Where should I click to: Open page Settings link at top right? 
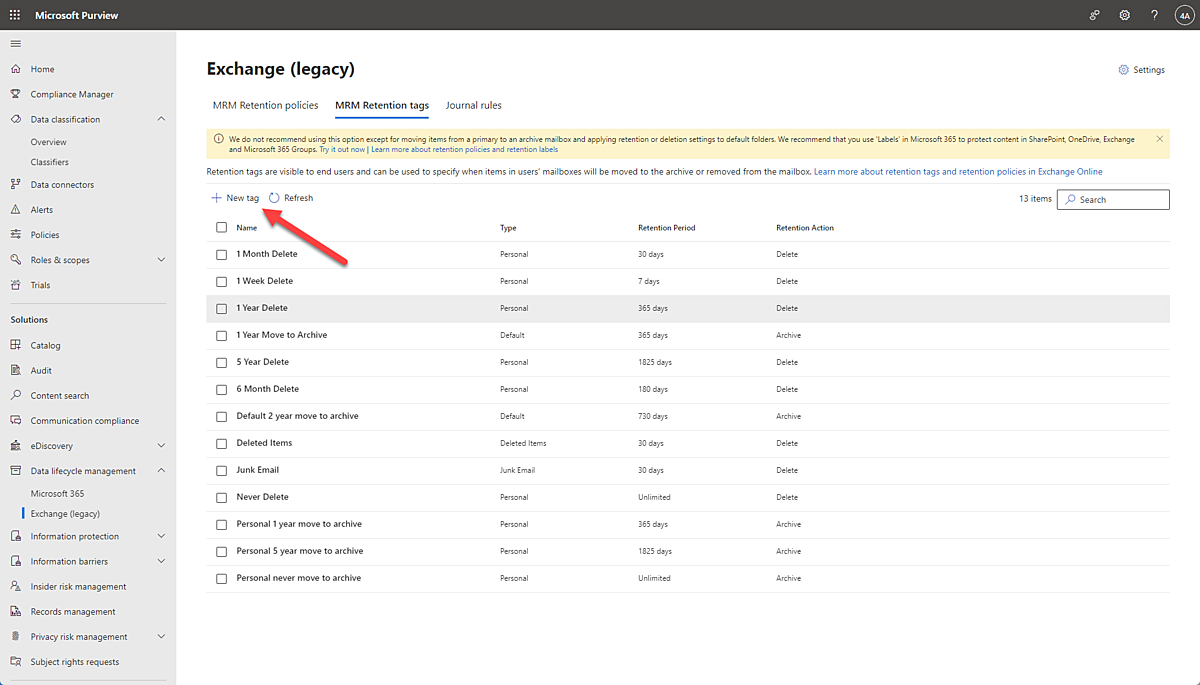(1141, 70)
